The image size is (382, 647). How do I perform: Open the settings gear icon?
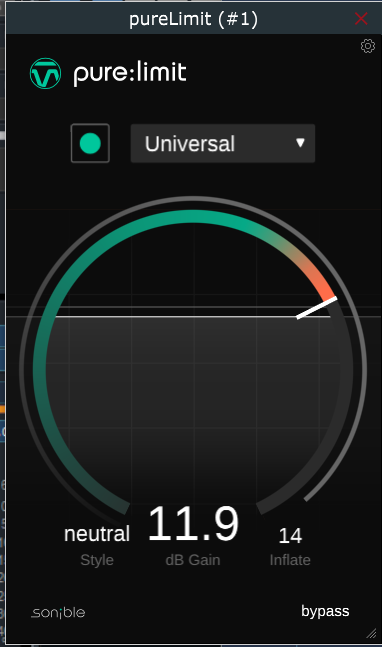[368, 46]
